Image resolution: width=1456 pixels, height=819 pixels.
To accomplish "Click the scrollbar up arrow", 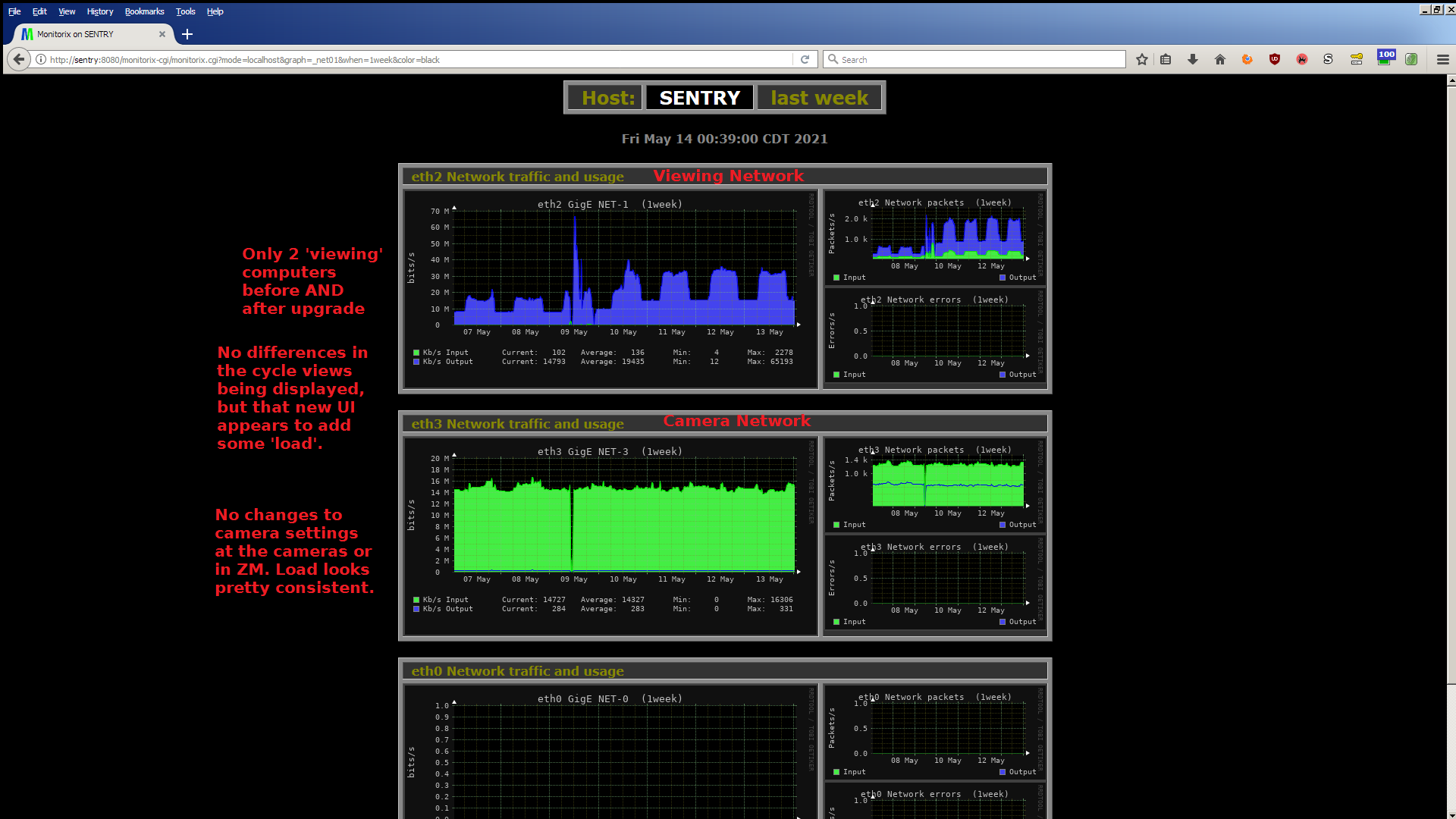I will click(1451, 80).
